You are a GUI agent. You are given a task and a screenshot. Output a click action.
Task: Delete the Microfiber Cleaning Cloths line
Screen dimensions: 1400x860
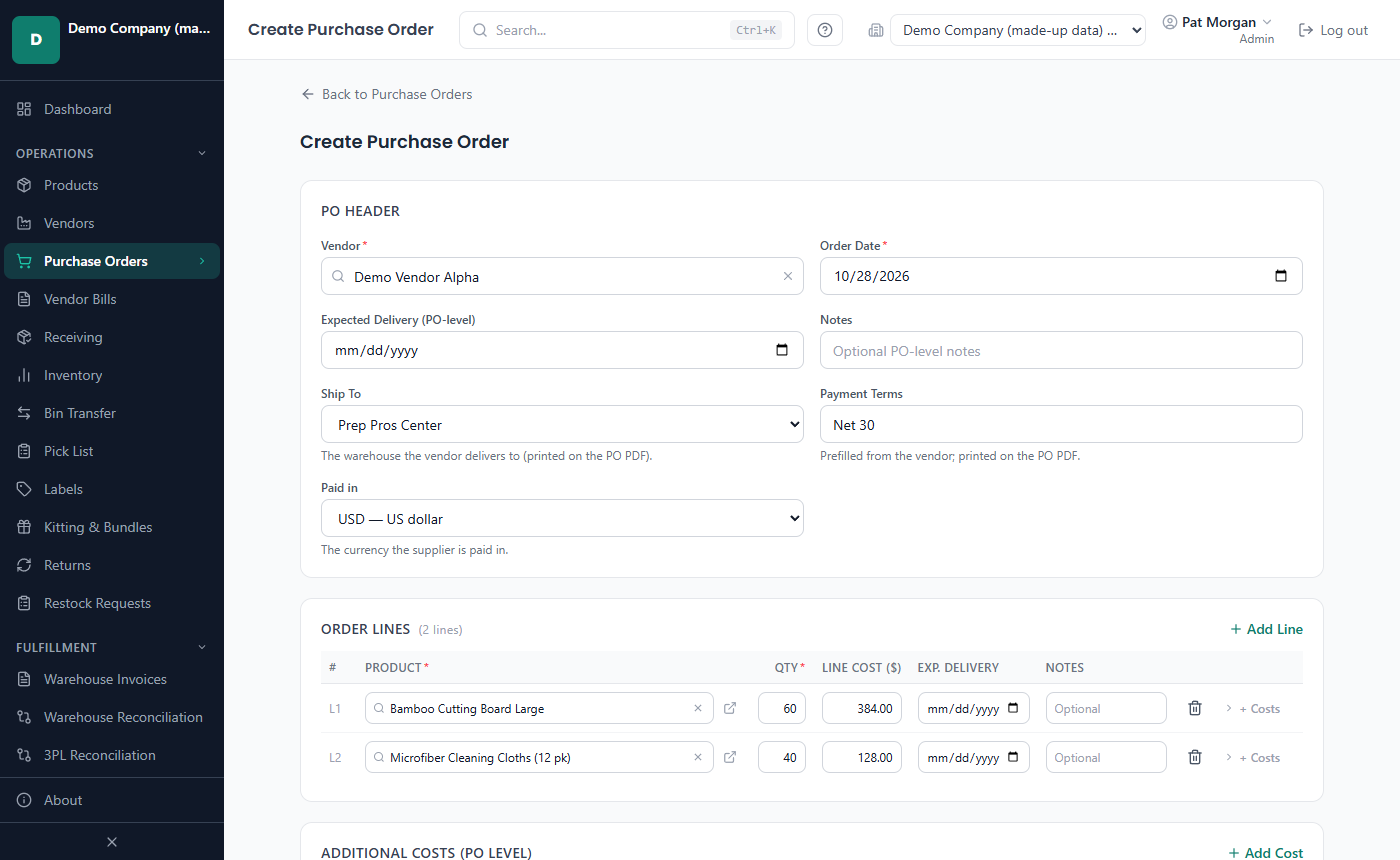(1194, 757)
